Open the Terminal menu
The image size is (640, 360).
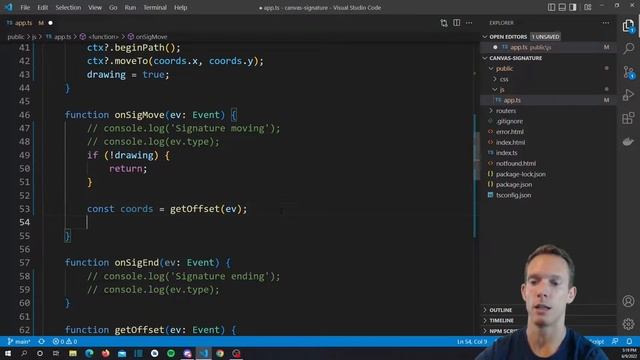155,7
